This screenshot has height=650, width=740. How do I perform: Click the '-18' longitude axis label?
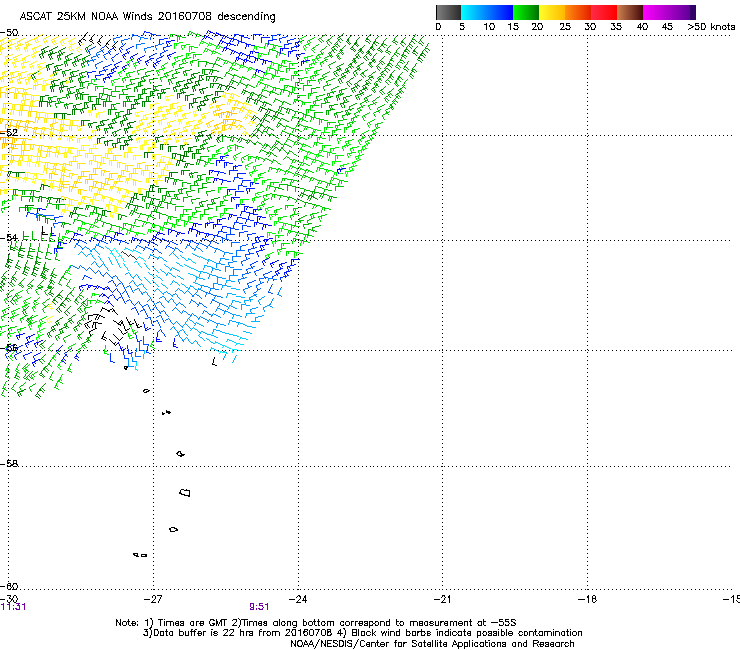[x=588, y=599]
